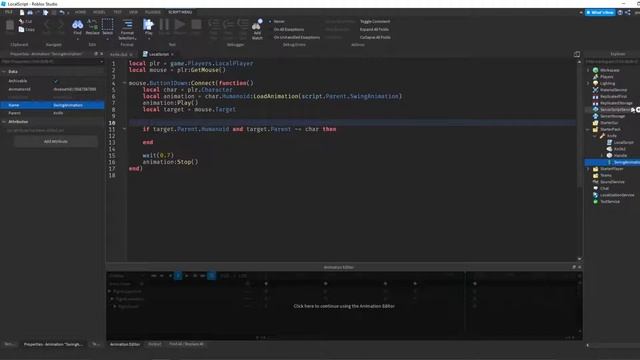Click Collapse All Folds action
The image size is (640, 360).
tap(375, 37)
